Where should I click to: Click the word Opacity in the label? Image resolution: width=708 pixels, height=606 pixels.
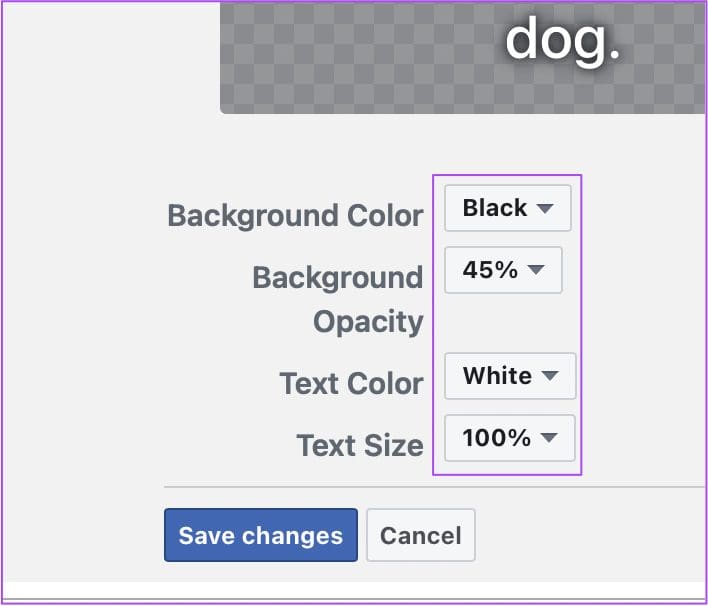pos(368,322)
